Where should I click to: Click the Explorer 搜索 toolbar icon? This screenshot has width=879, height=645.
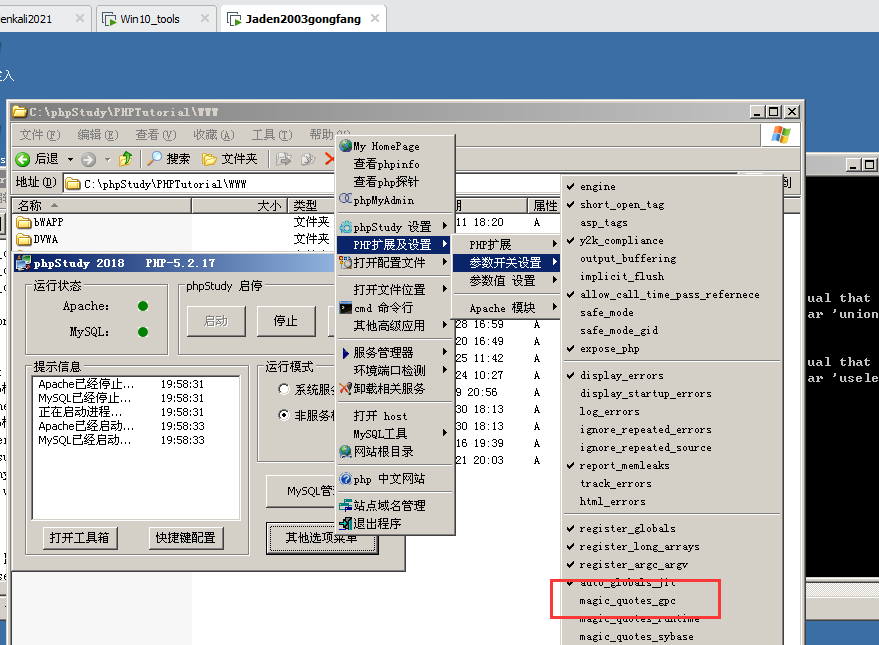pos(168,159)
